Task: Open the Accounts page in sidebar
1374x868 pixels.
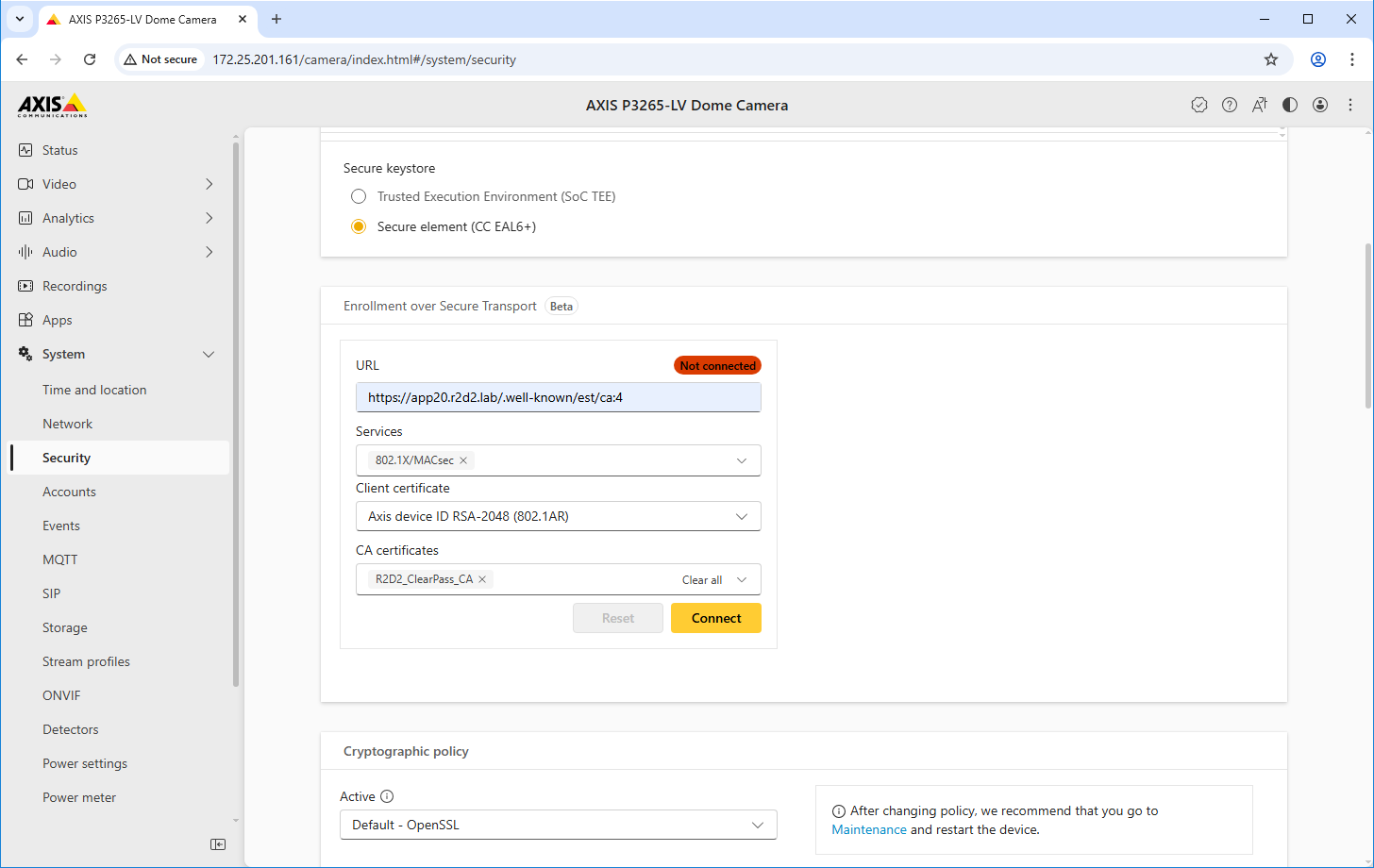Action: (x=70, y=492)
